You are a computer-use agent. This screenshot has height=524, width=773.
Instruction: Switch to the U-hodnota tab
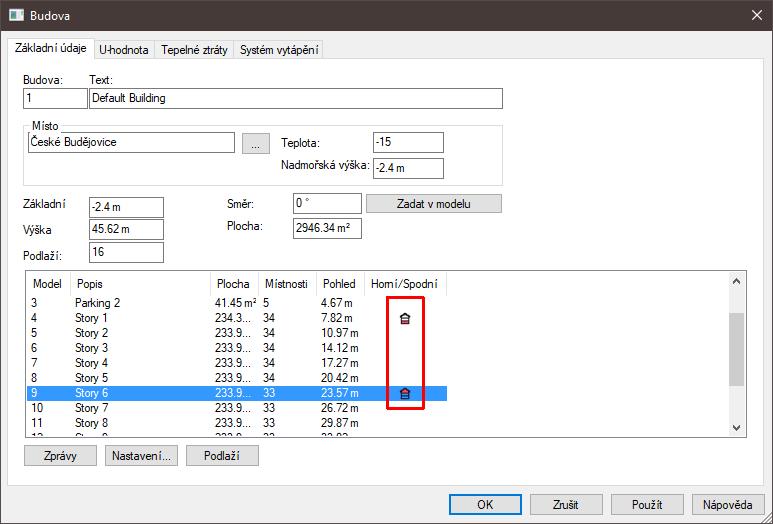pyautogui.click(x=124, y=50)
